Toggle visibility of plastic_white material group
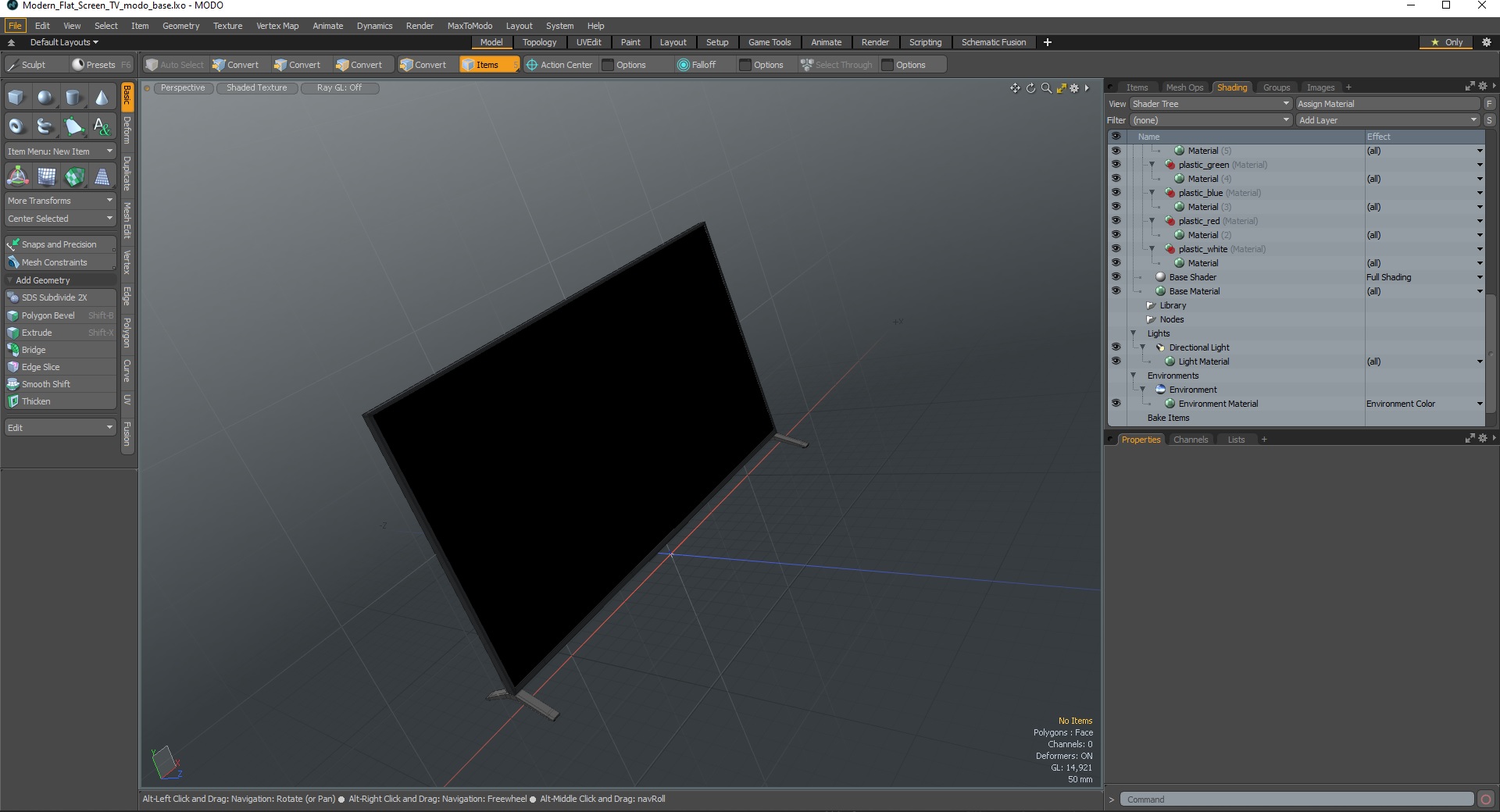Image resolution: width=1500 pixels, height=812 pixels. point(1116,249)
